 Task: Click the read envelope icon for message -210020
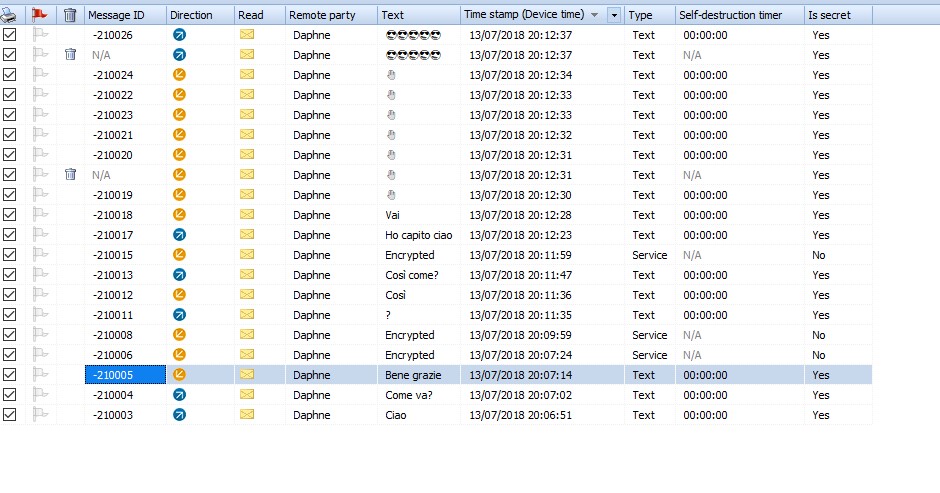point(247,154)
